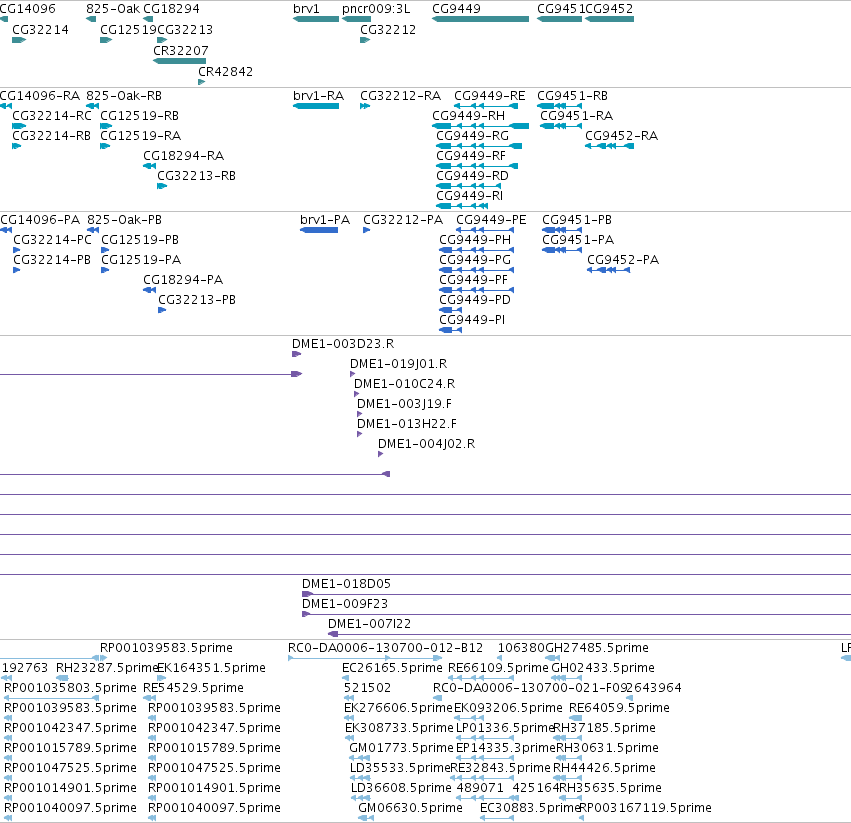Click the CG14096 gene label
Image resolution: width=851 pixels, height=823 pixels.
[27, 9]
